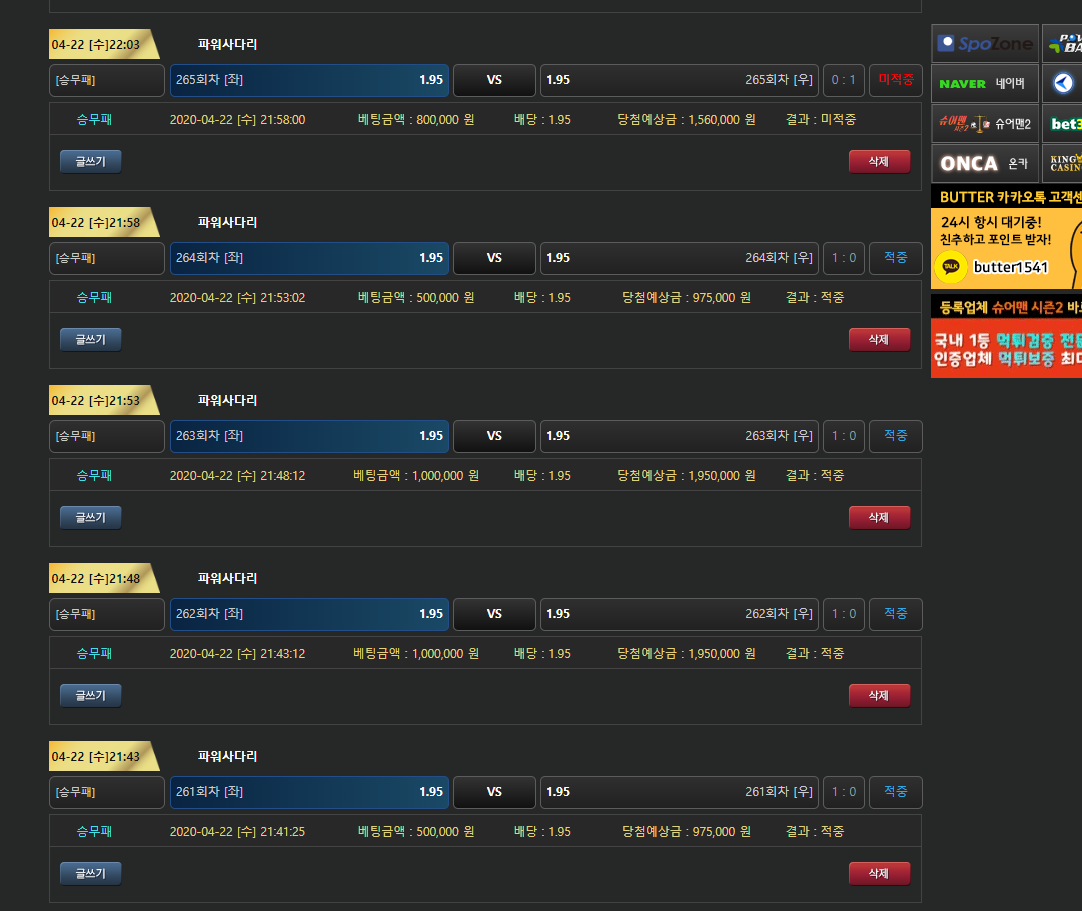Click the 적중 result badge for 263회차
Viewport: 1082px width, 911px height.
point(895,436)
